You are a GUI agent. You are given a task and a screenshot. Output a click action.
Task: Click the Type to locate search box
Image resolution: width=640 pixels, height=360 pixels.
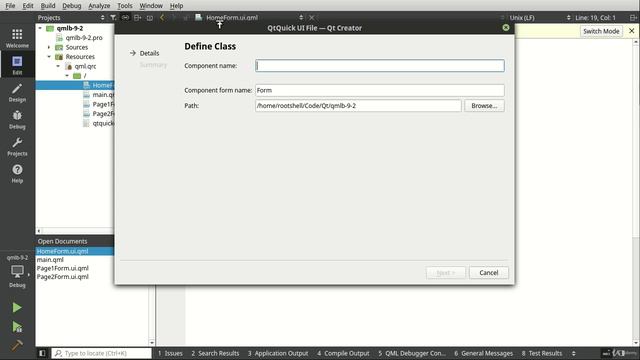coord(102,353)
